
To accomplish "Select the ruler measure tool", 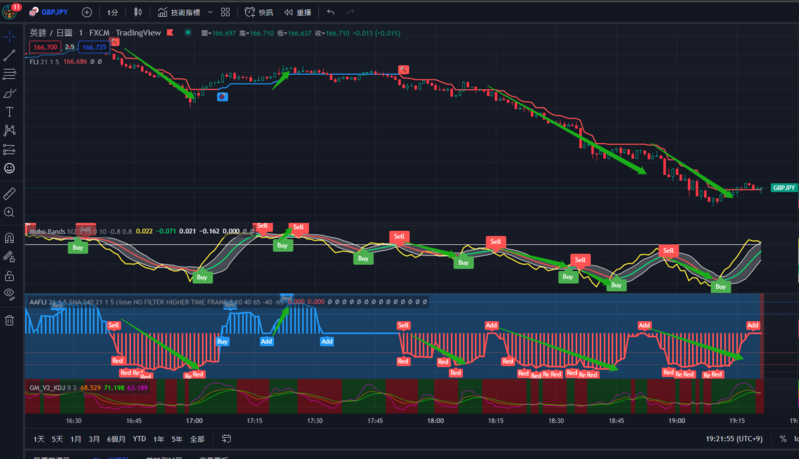I will coord(9,193).
